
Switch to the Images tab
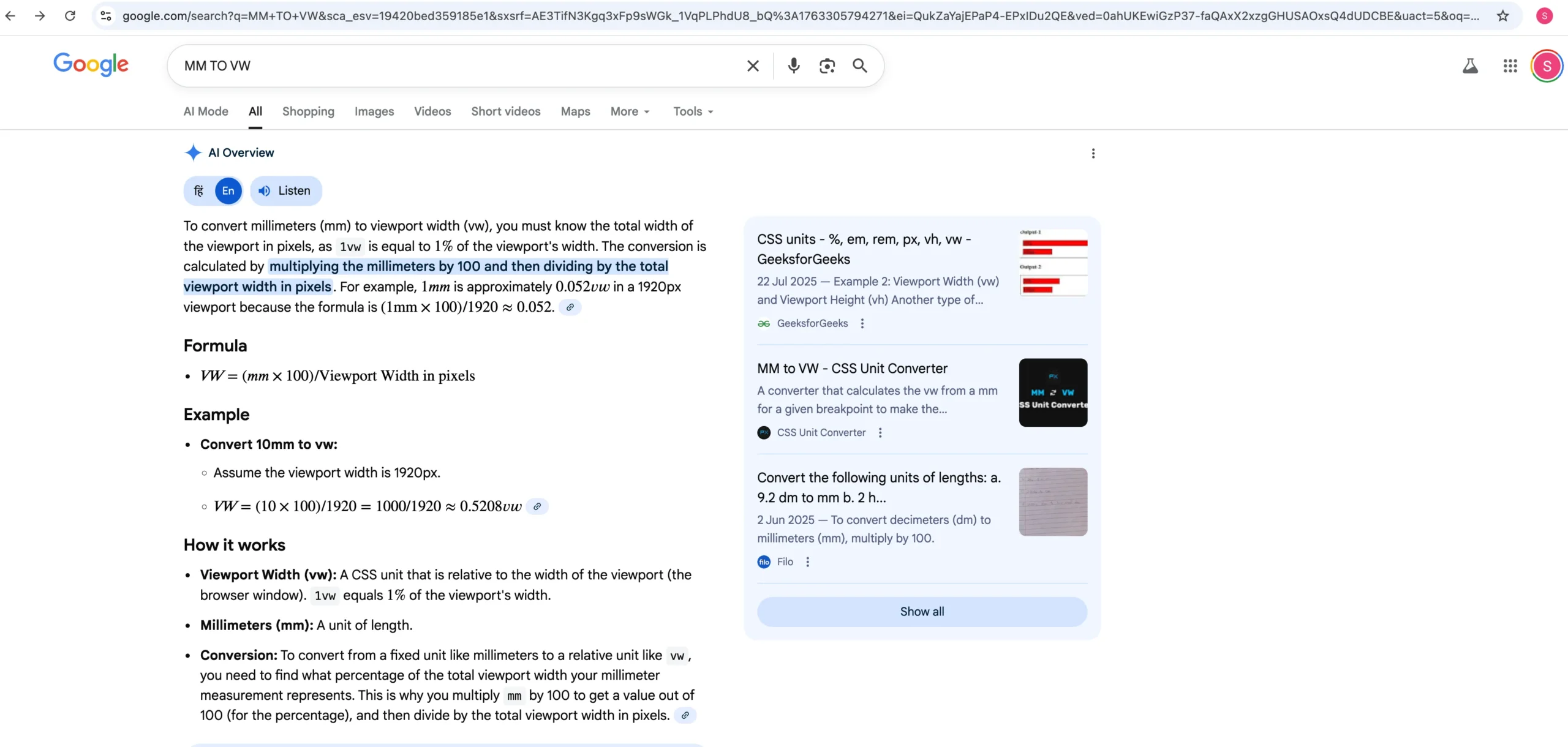374,111
